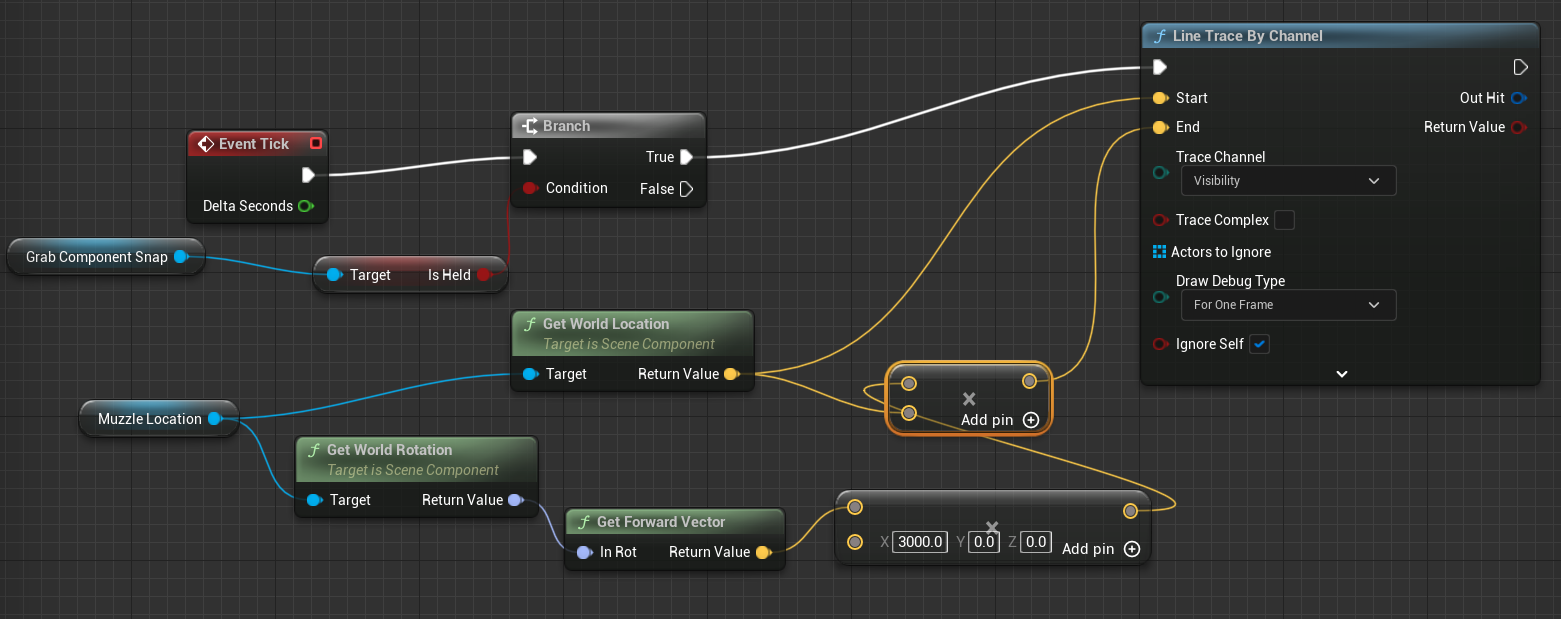Screen dimensions: 1561x619
Task: Click the Muzzle Location output pin
Action: tap(214, 419)
